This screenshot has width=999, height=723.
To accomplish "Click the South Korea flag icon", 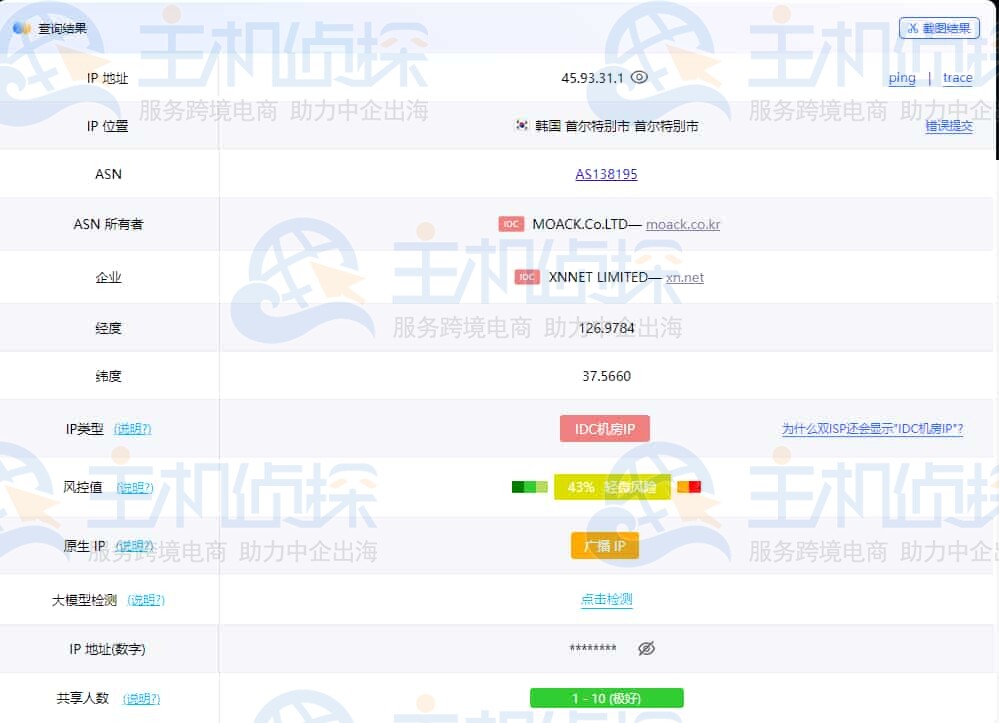I will (521, 126).
